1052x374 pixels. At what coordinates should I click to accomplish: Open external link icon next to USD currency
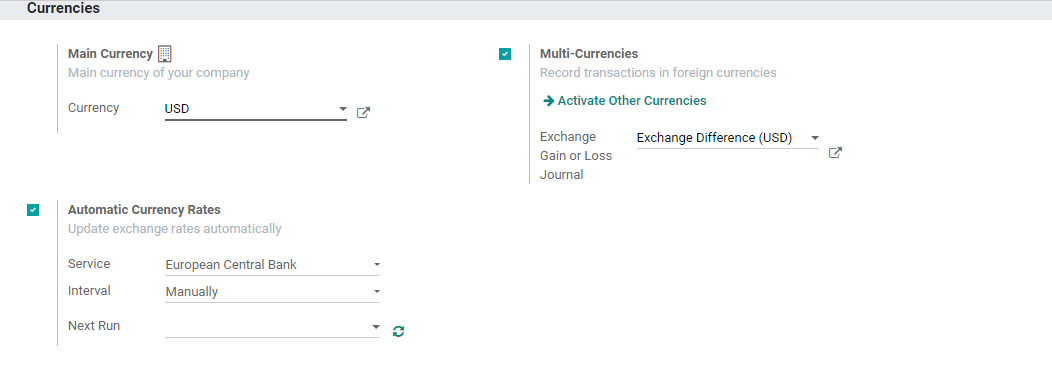[363, 112]
